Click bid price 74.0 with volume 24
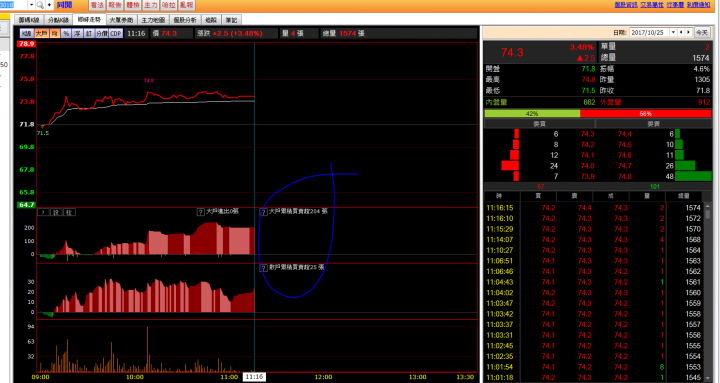This screenshot has height=383, width=720. point(587,166)
